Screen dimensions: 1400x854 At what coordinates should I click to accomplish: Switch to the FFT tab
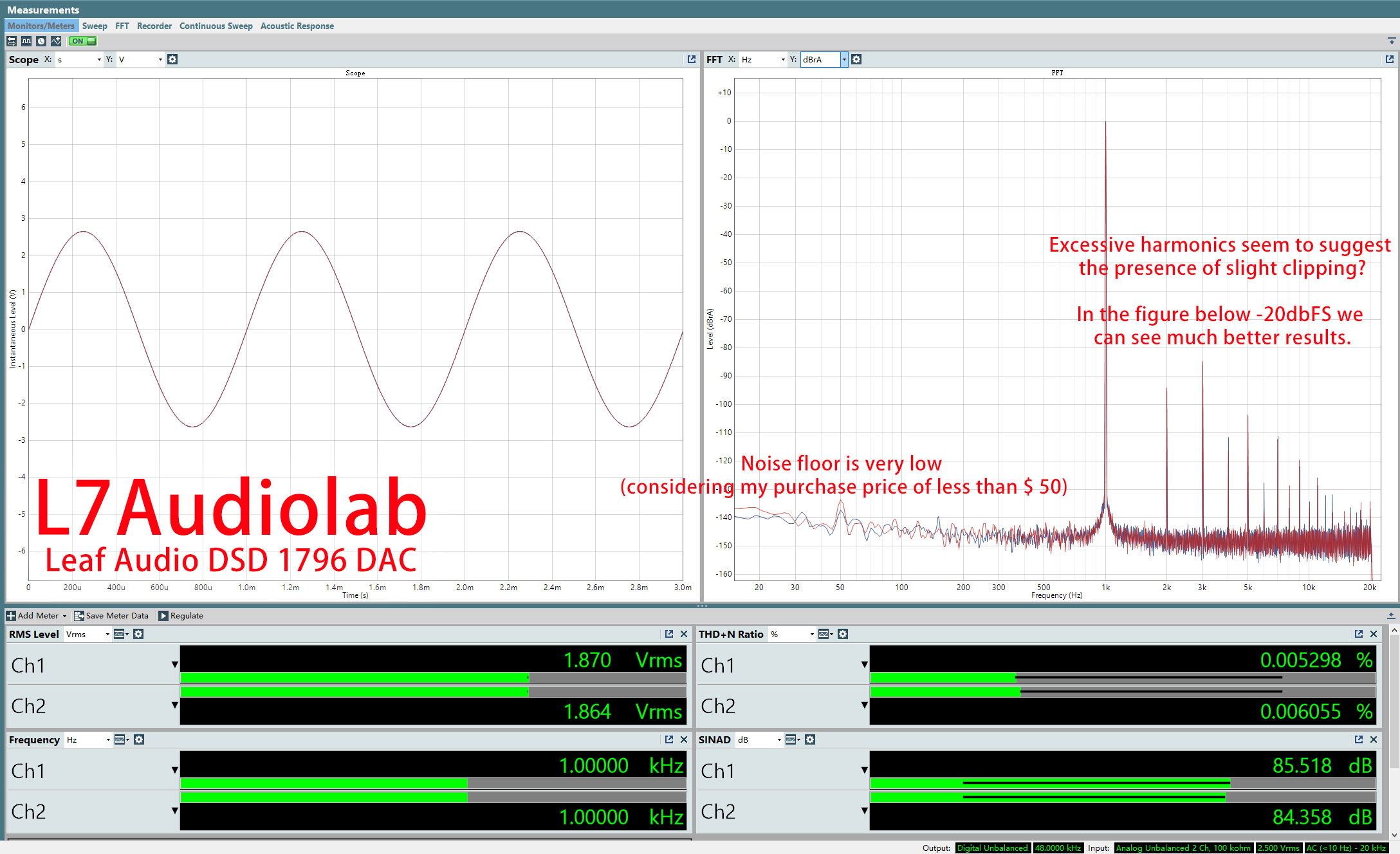(122, 26)
